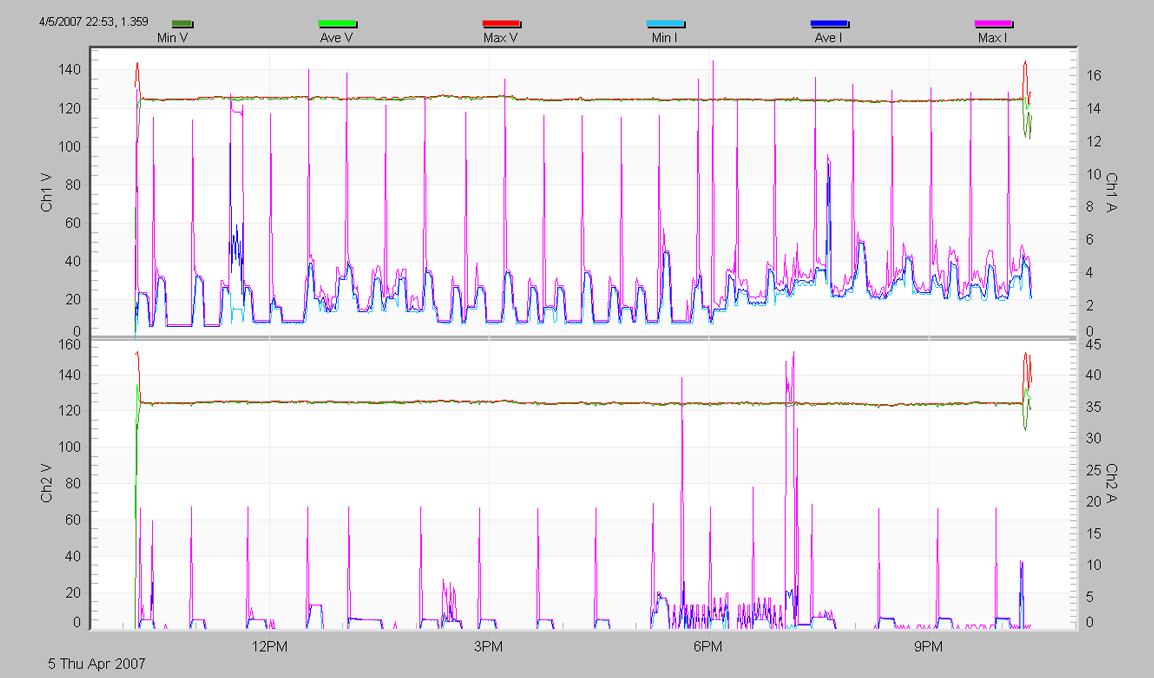The width and height of the screenshot is (1154, 678).
Task: Click the 3PM time axis label
Action: click(x=488, y=646)
